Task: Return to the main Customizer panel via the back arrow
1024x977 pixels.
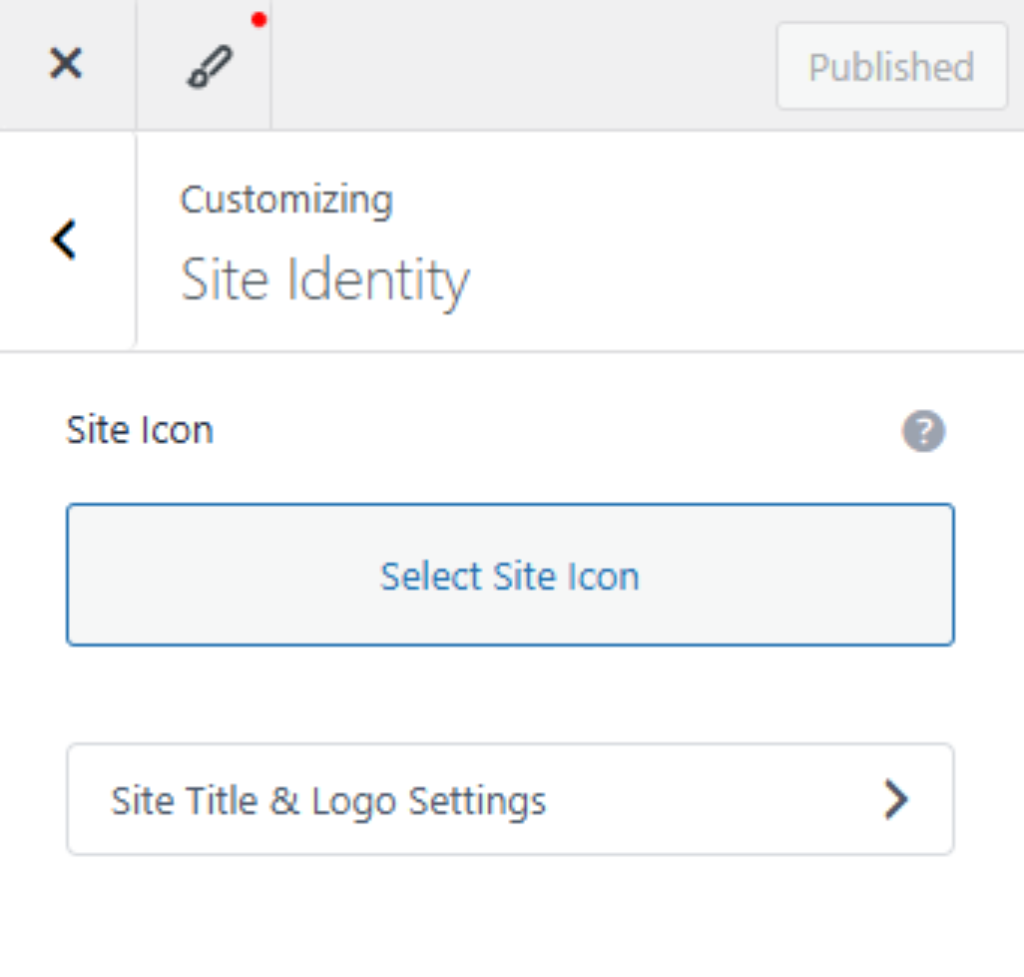Action: click(x=65, y=240)
